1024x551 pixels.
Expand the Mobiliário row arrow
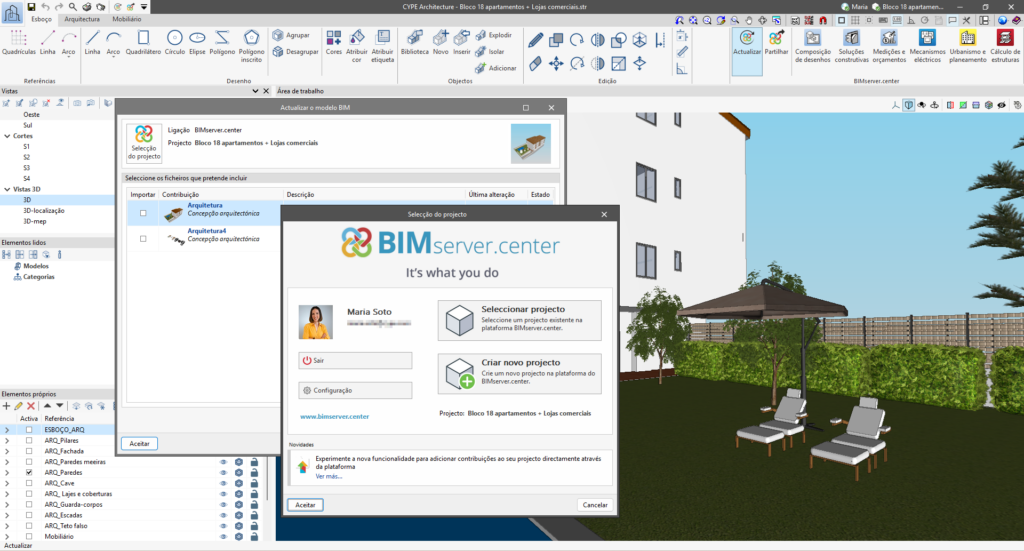click(7, 537)
